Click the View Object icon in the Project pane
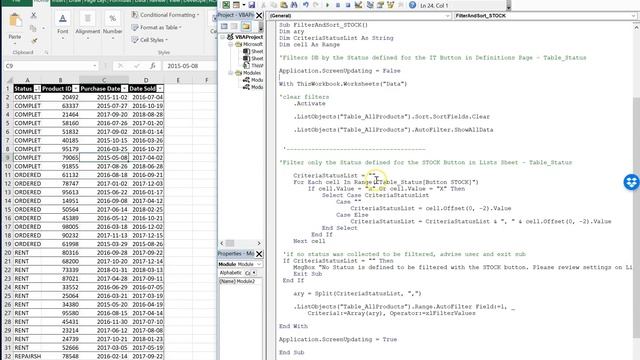This screenshot has width=640, height=360. (234, 27)
